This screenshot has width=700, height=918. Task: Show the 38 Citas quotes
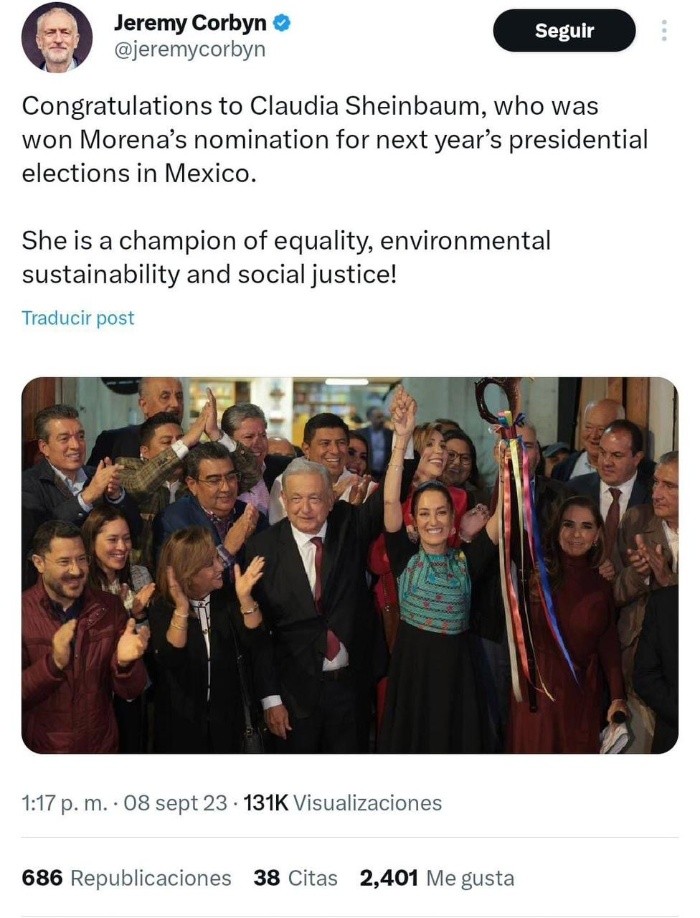click(295, 878)
